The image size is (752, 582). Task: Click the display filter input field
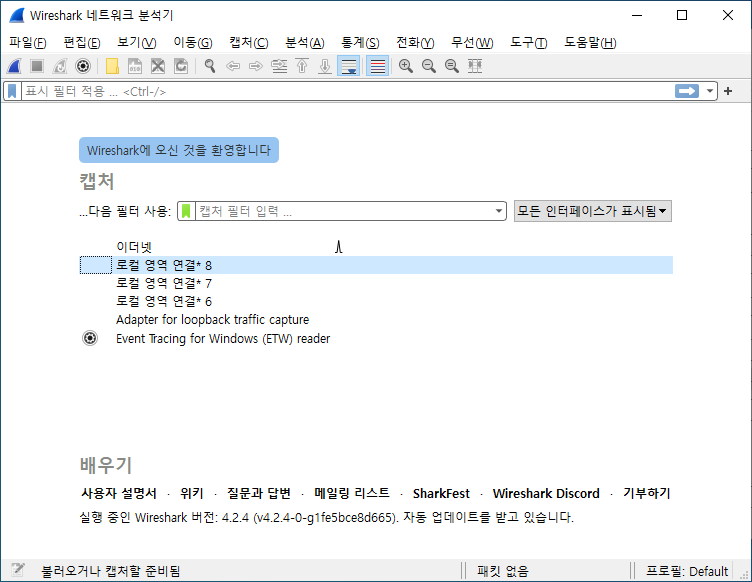pyautogui.click(x=348, y=91)
